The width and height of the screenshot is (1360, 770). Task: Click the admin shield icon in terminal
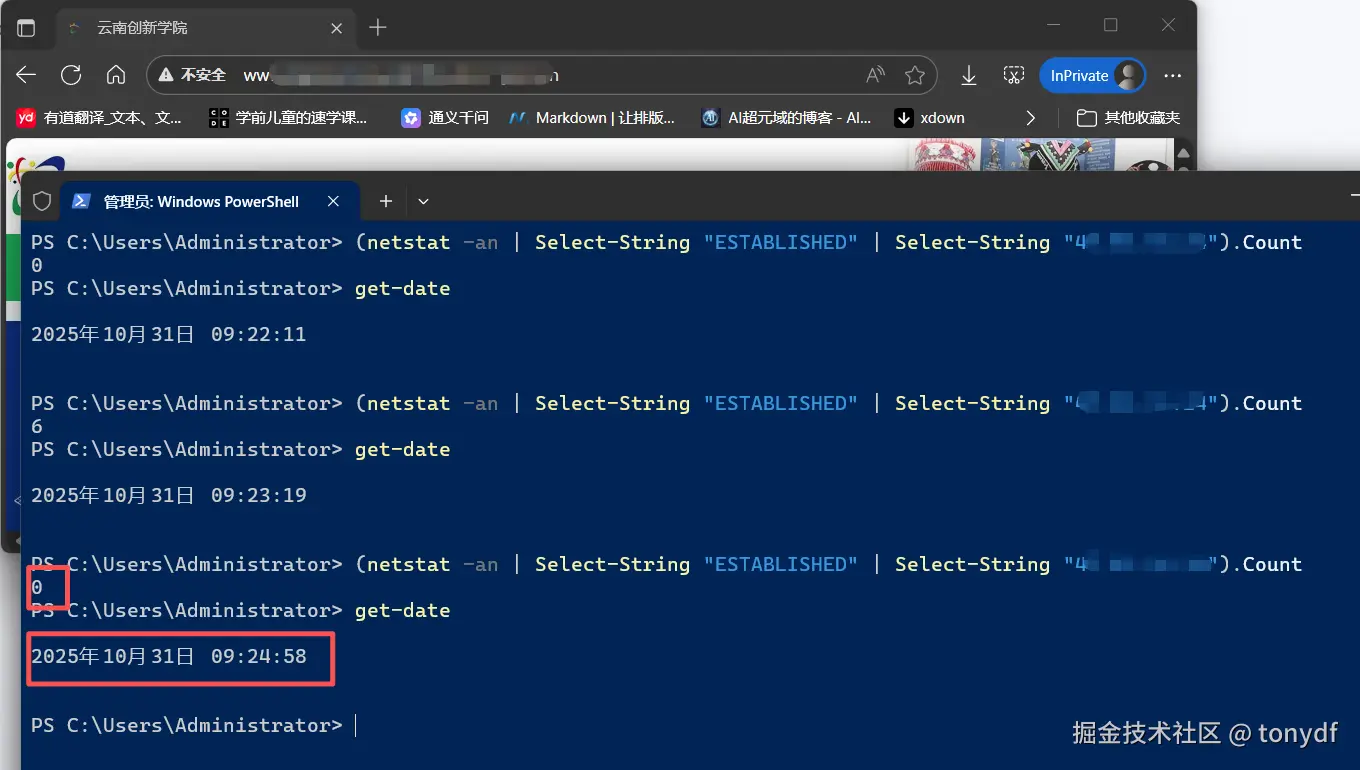pyautogui.click(x=42, y=201)
